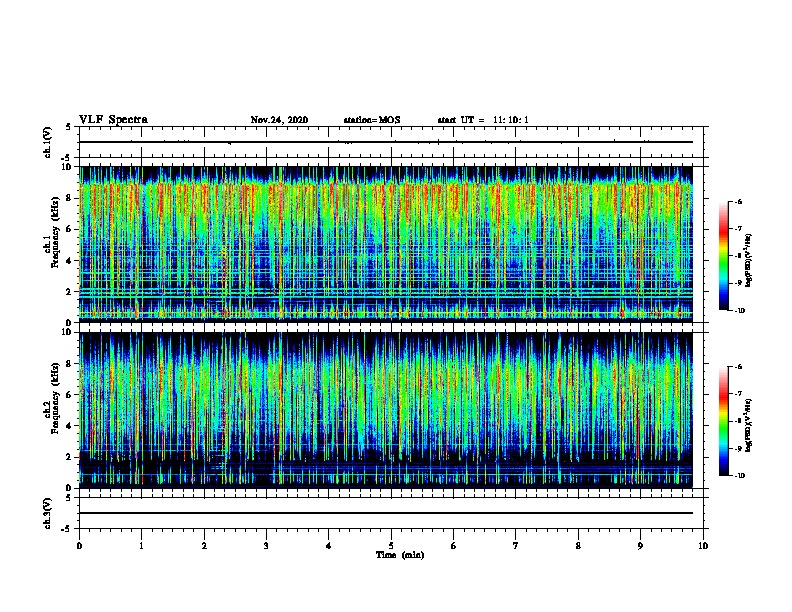The height and width of the screenshot is (612, 792).
Task: Click the "10" frequency tick of ch.2 panel
Action: (x=68, y=332)
